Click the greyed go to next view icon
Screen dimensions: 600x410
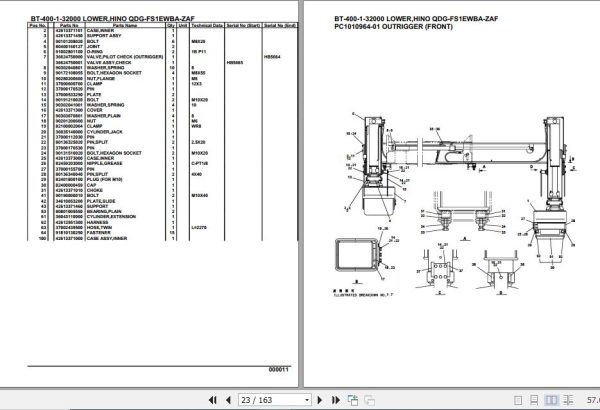coord(369,400)
